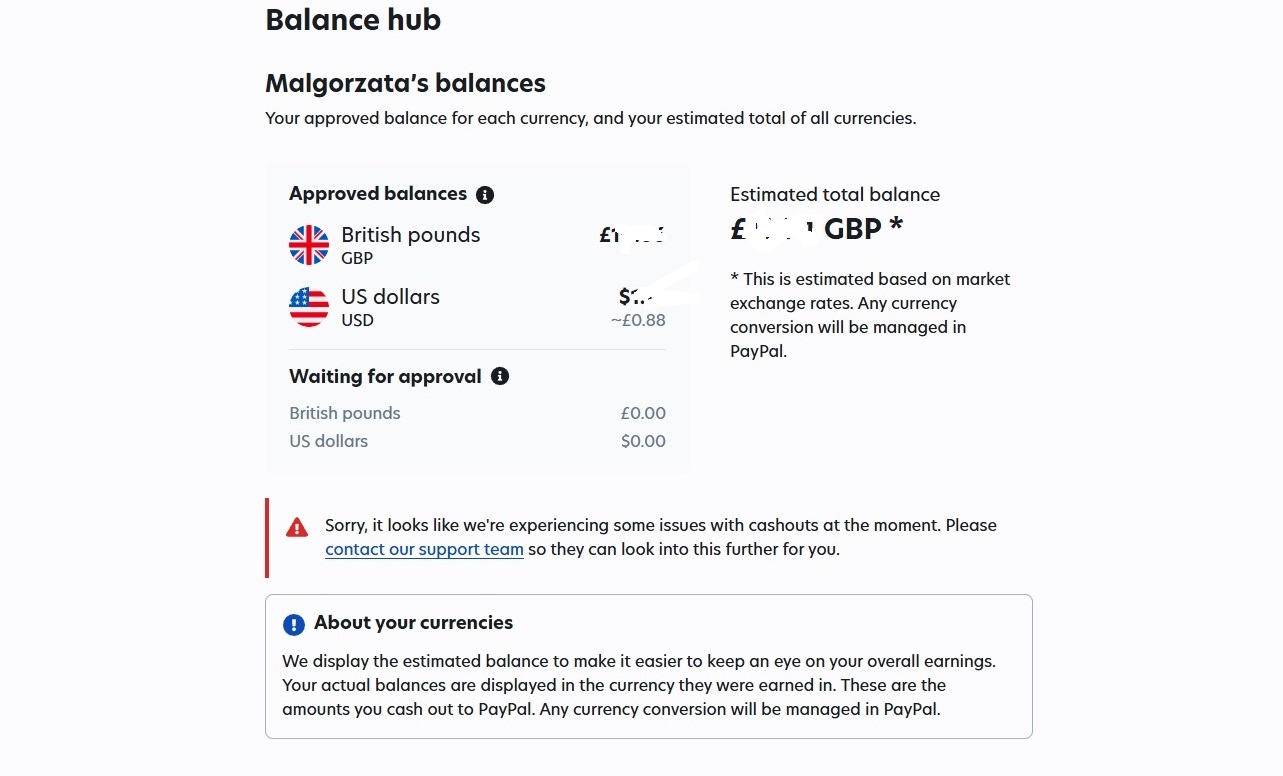1283x776 pixels.
Task: Click info icon beside Approved balances
Action: pos(485,195)
